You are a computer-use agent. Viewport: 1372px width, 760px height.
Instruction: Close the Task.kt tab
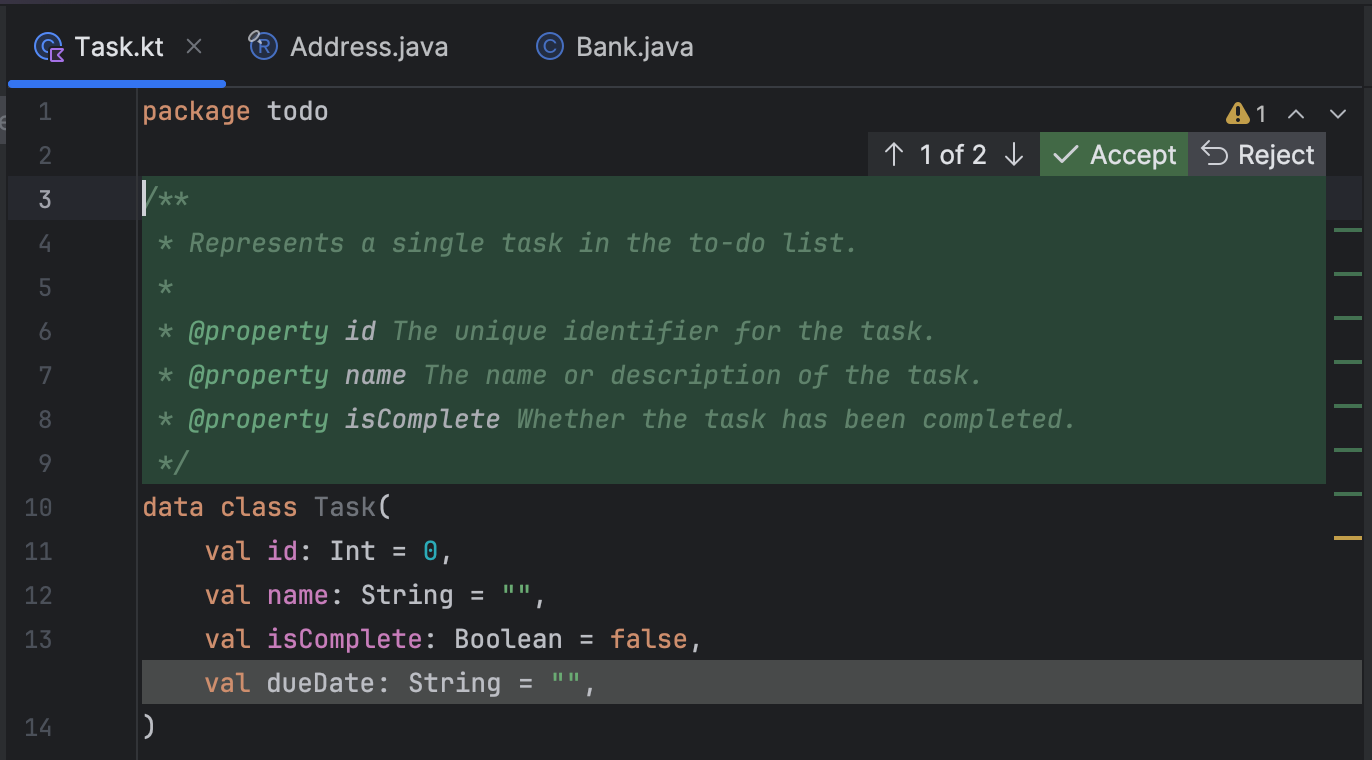click(x=194, y=46)
